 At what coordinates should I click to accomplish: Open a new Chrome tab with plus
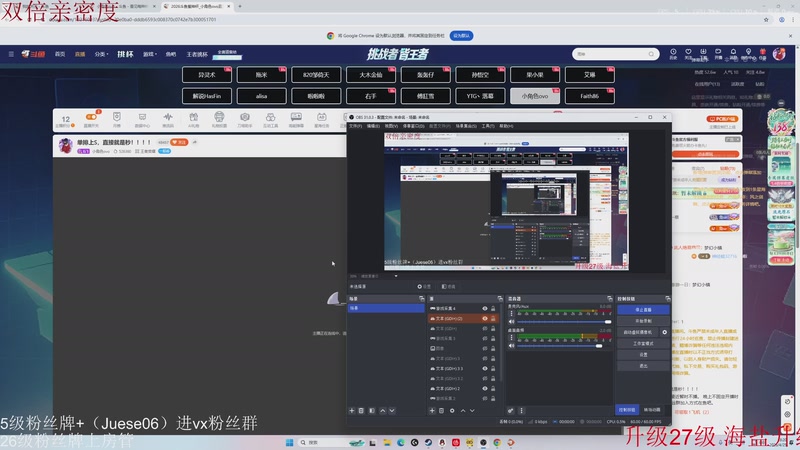pyautogui.click(x=240, y=7)
